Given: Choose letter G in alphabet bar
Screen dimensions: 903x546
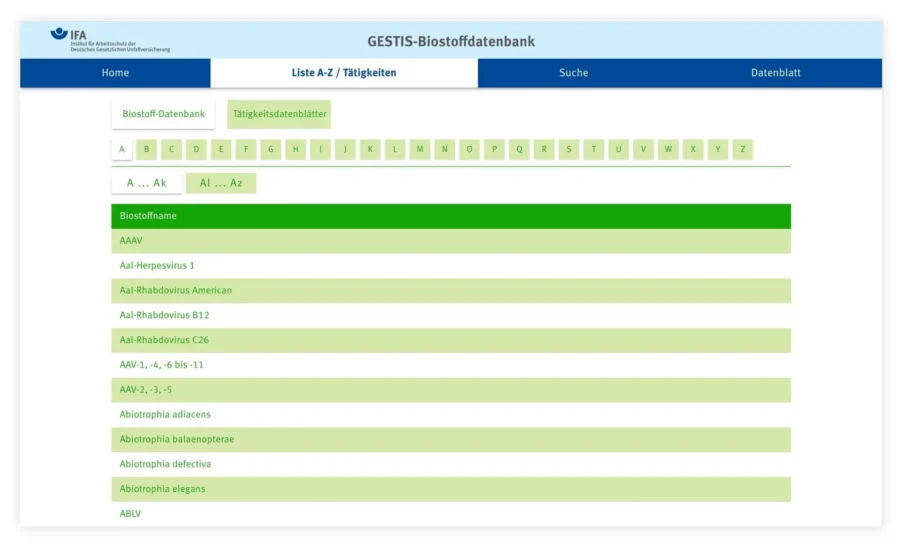Looking at the screenshot, I should (x=271, y=149).
